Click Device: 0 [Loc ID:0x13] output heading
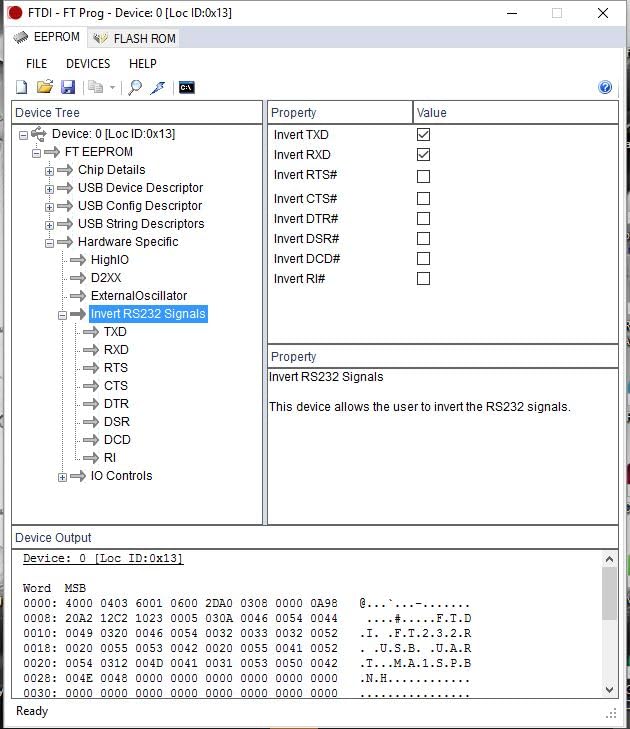 (103, 558)
